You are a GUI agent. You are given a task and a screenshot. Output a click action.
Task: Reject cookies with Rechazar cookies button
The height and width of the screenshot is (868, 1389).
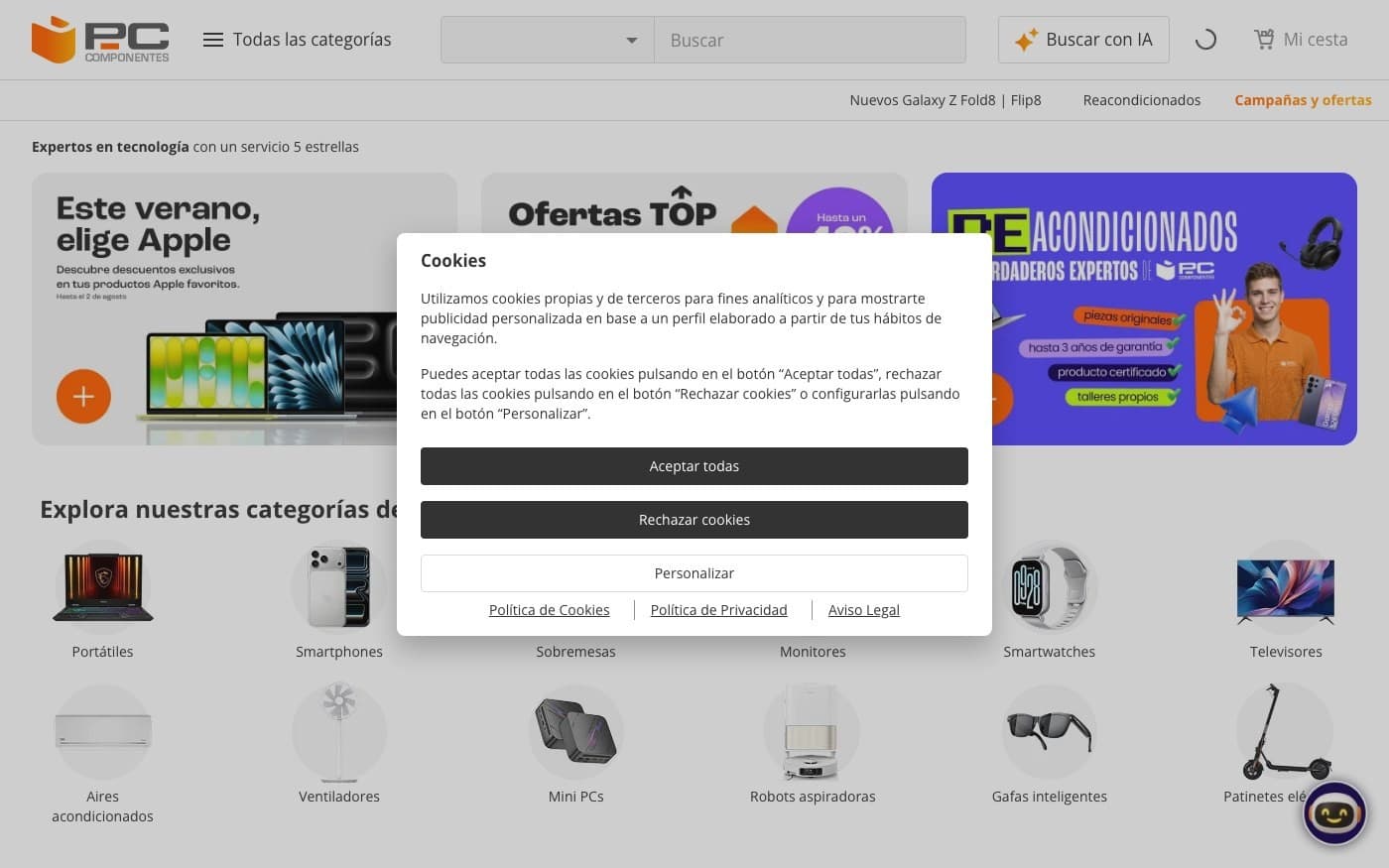click(x=694, y=520)
